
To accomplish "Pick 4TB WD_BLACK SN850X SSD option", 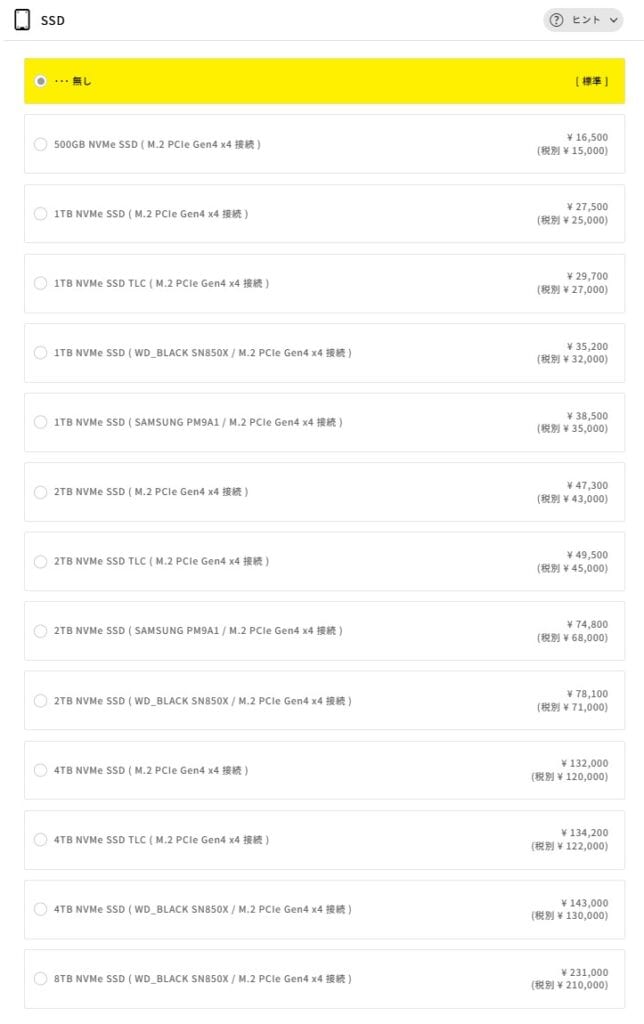I will click(x=40, y=909).
